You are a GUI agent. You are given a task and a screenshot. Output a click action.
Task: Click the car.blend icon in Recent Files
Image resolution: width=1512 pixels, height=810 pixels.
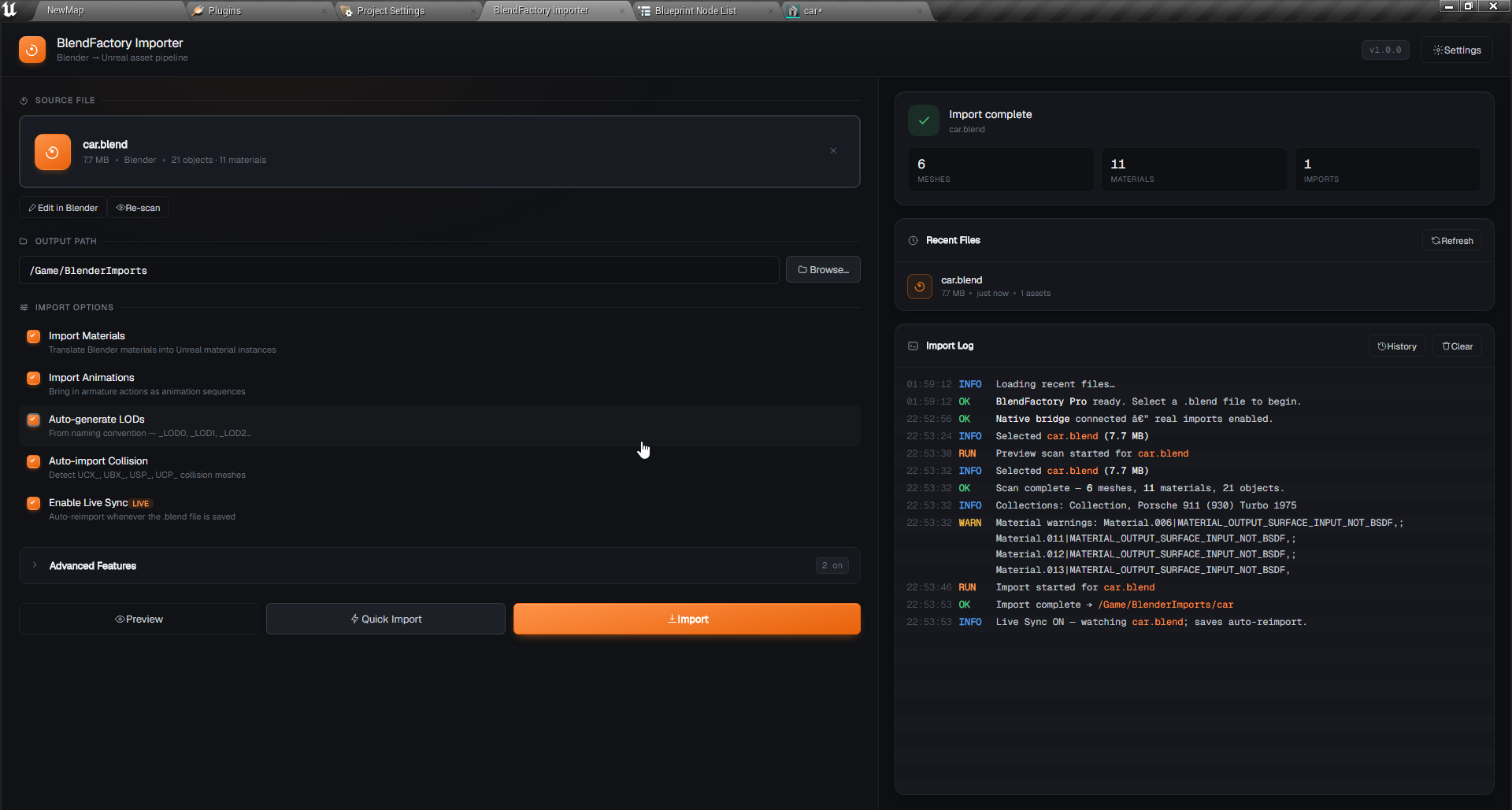point(920,287)
